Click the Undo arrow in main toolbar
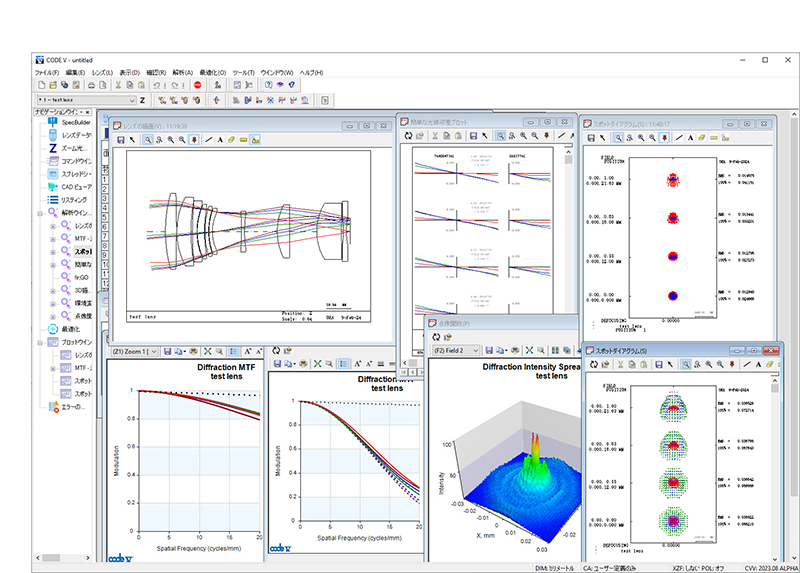This screenshot has height=573, width=800. 157,85
